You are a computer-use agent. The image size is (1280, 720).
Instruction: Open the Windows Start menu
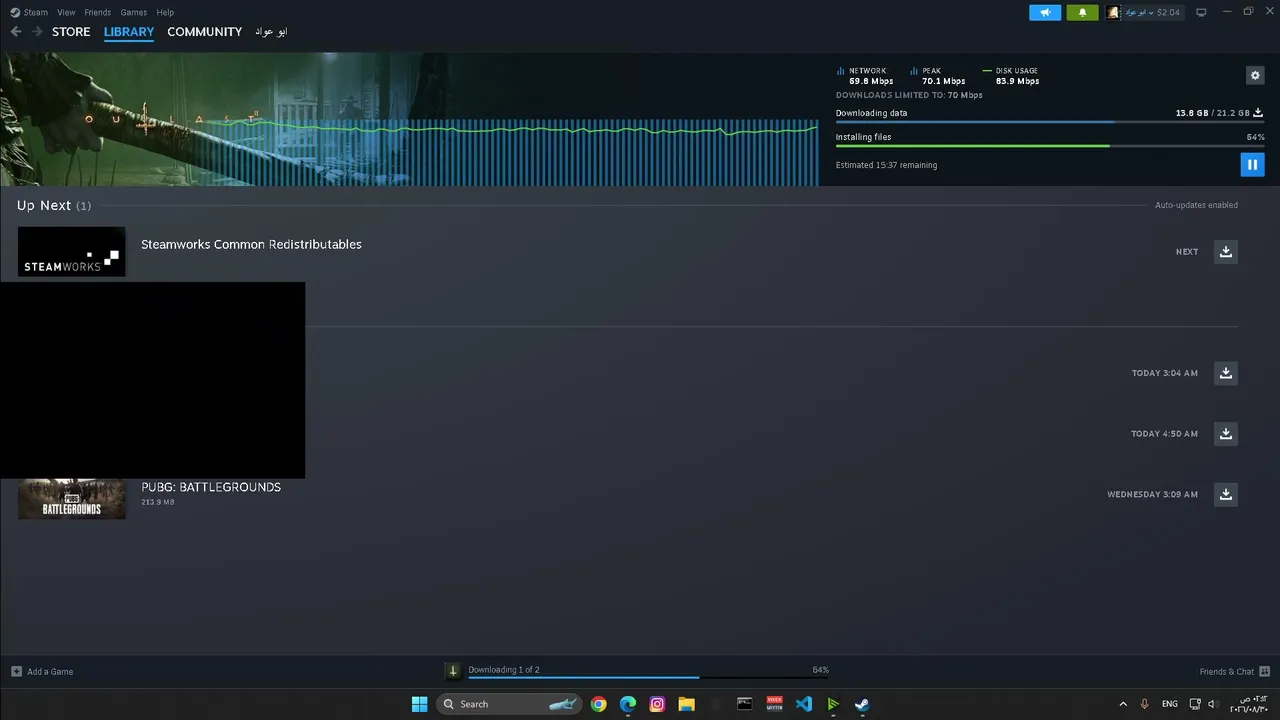coord(420,704)
